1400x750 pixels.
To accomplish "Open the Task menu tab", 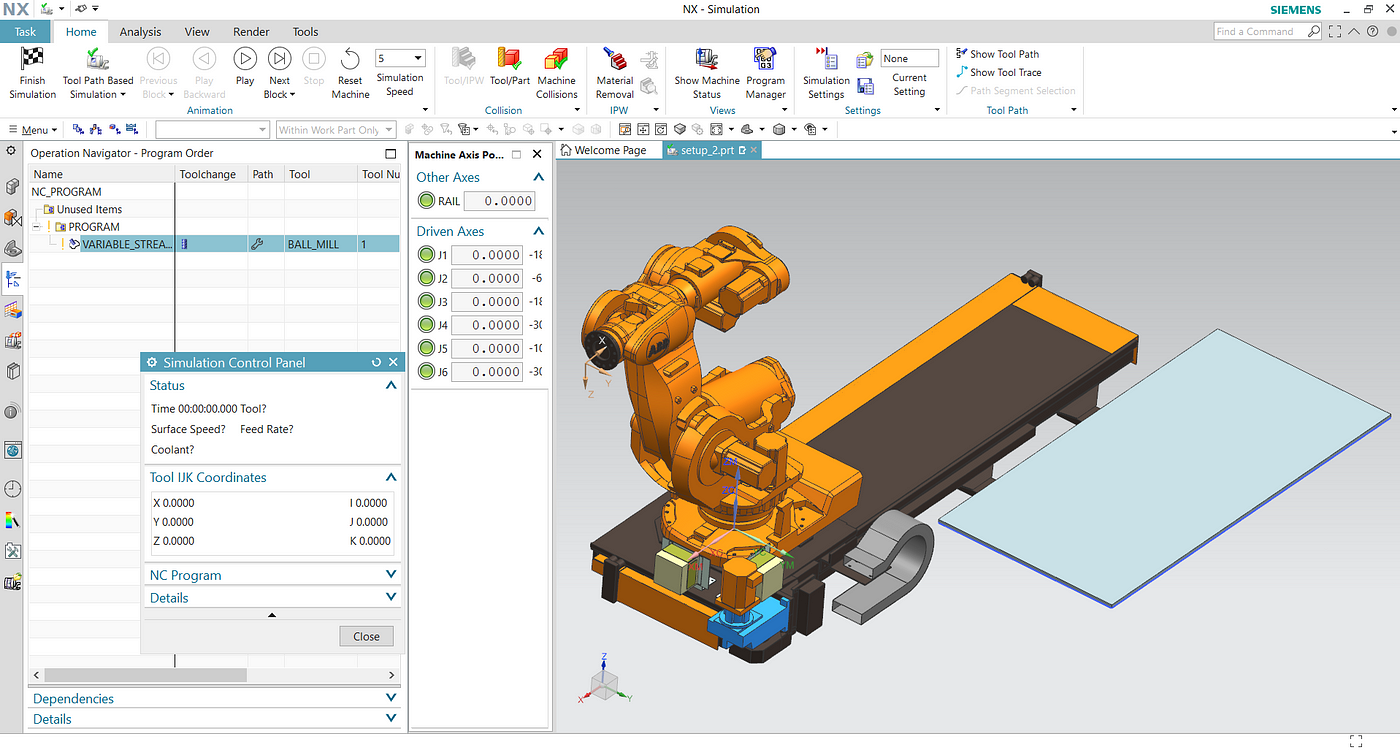I will 25,32.
